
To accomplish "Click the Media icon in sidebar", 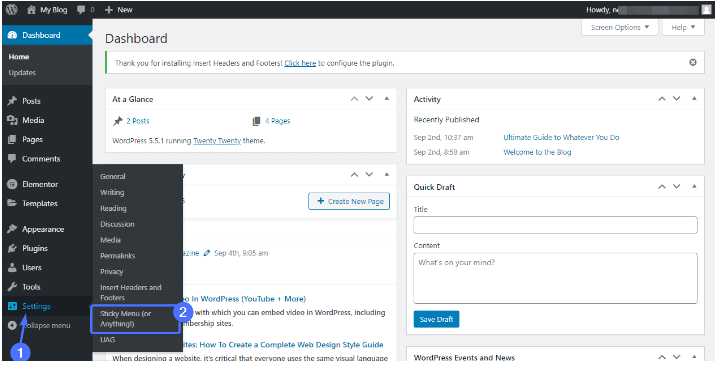I will 12,120.
